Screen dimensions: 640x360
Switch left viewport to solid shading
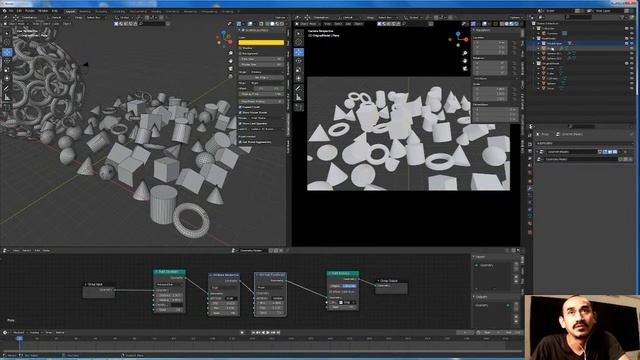271,24
